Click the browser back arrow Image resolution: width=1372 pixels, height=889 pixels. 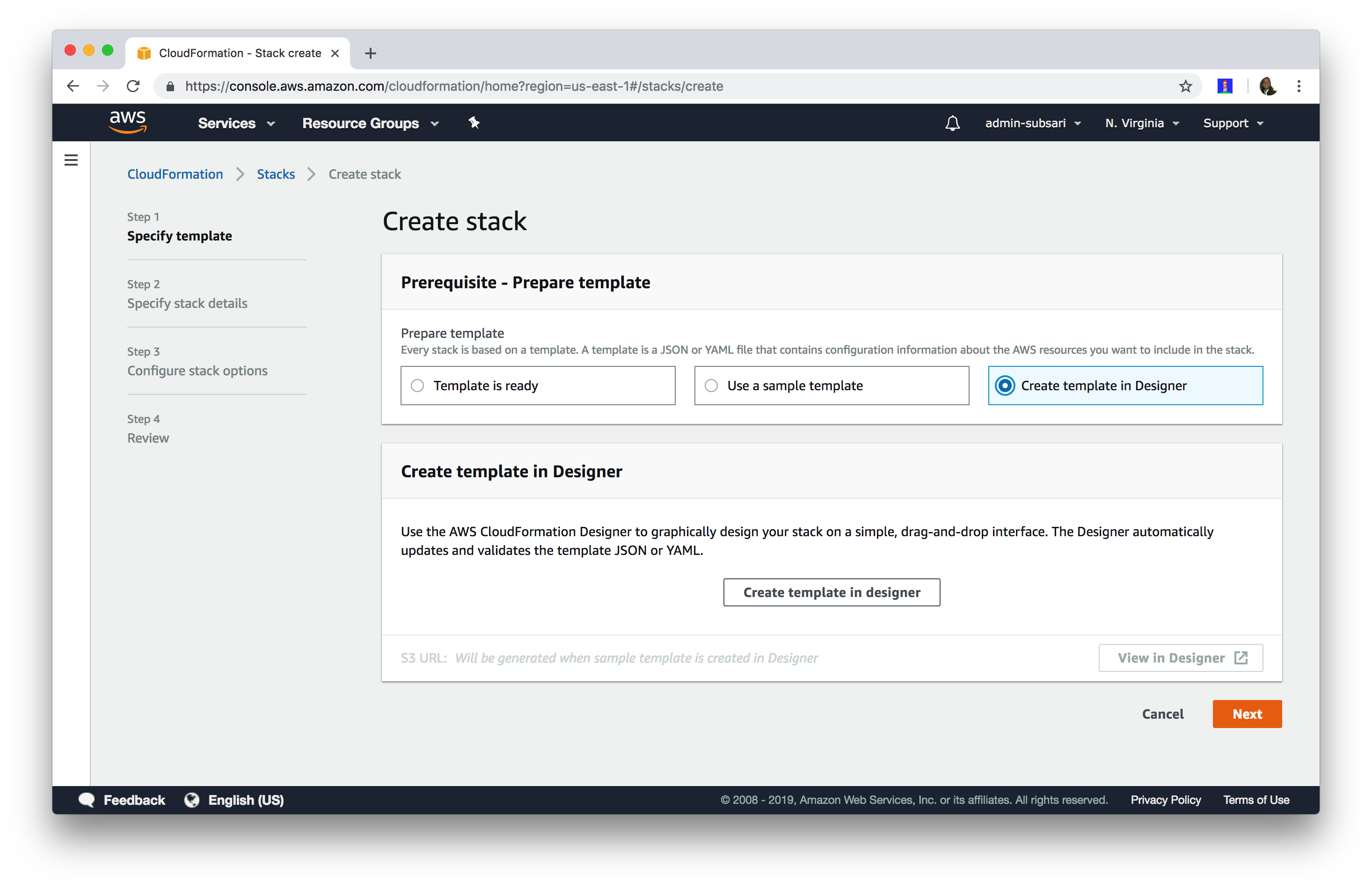click(x=73, y=87)
